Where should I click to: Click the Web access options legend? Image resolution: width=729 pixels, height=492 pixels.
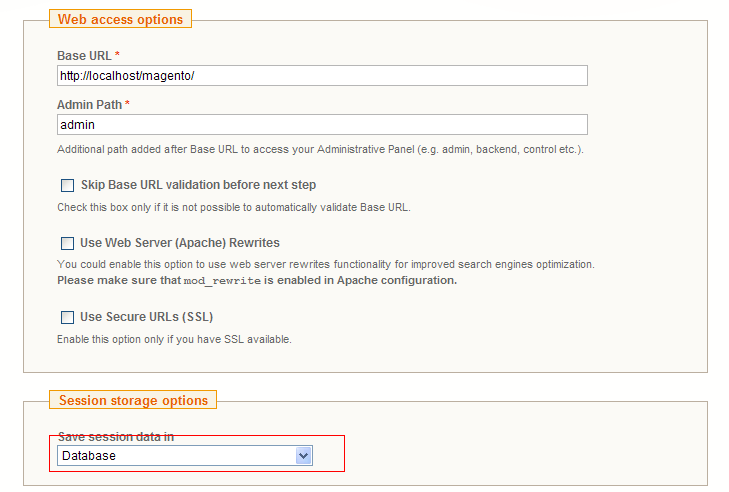tap(120, 19)
